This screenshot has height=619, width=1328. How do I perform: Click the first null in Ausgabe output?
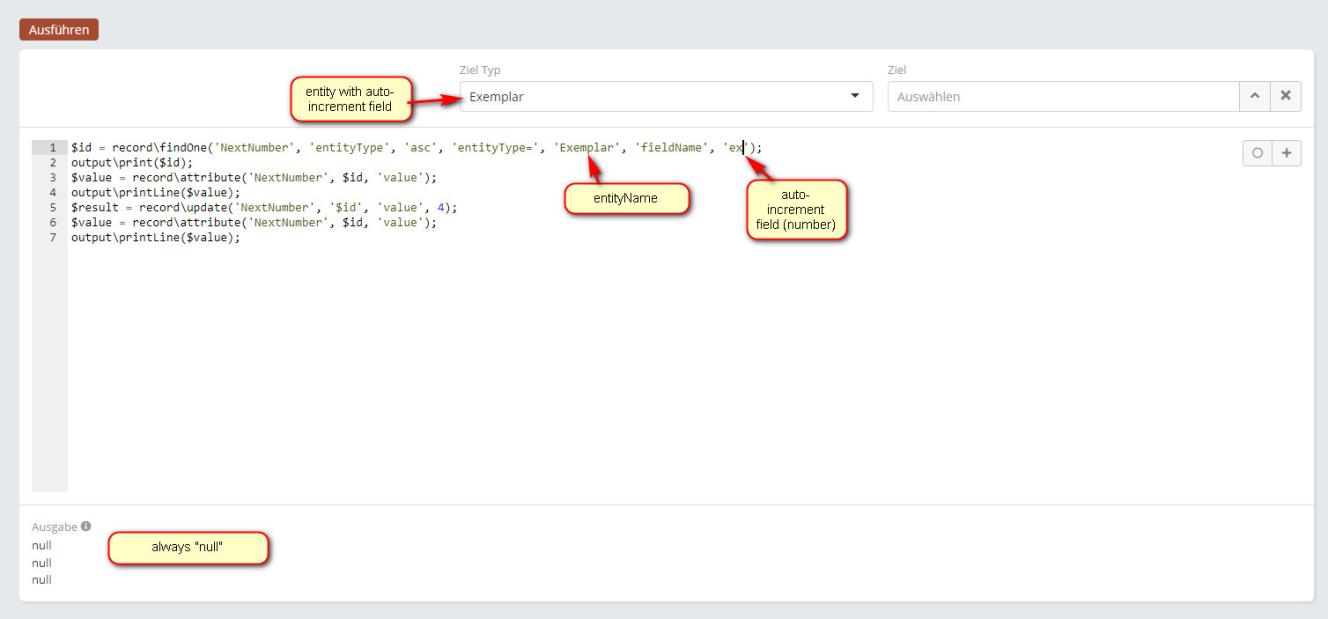42,546
